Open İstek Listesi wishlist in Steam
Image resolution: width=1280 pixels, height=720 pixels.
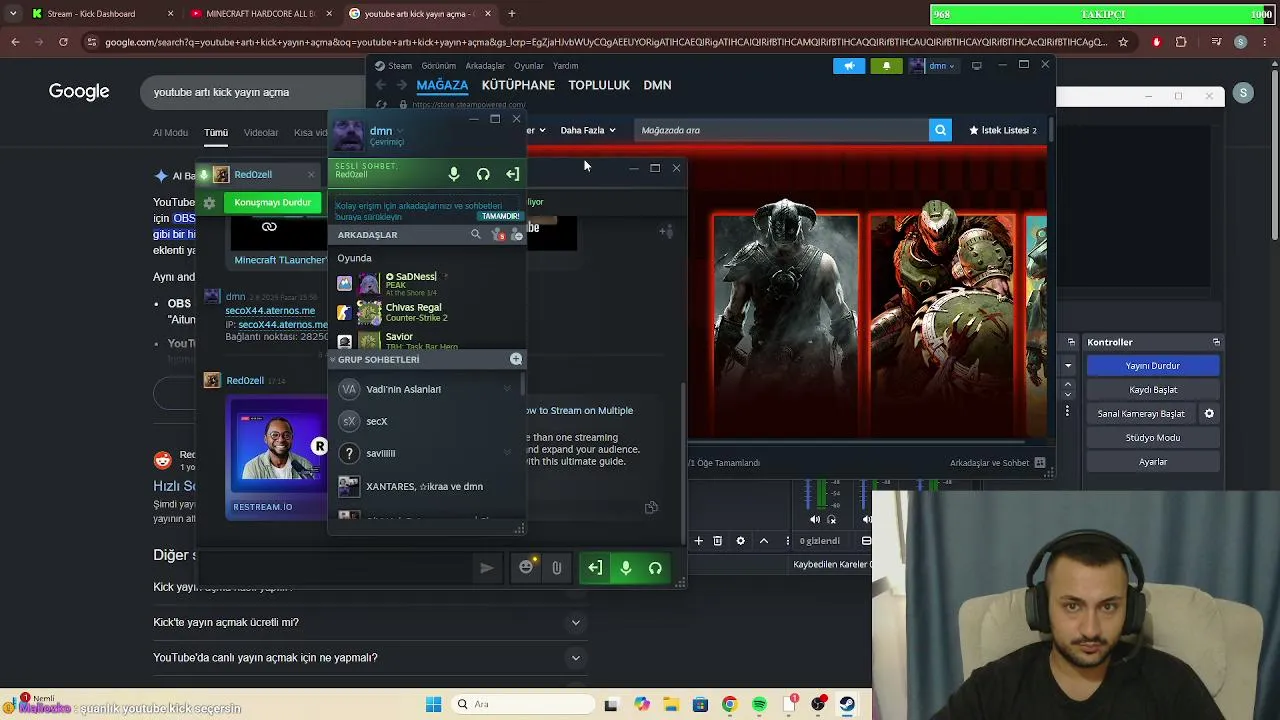coord(1002,130)
